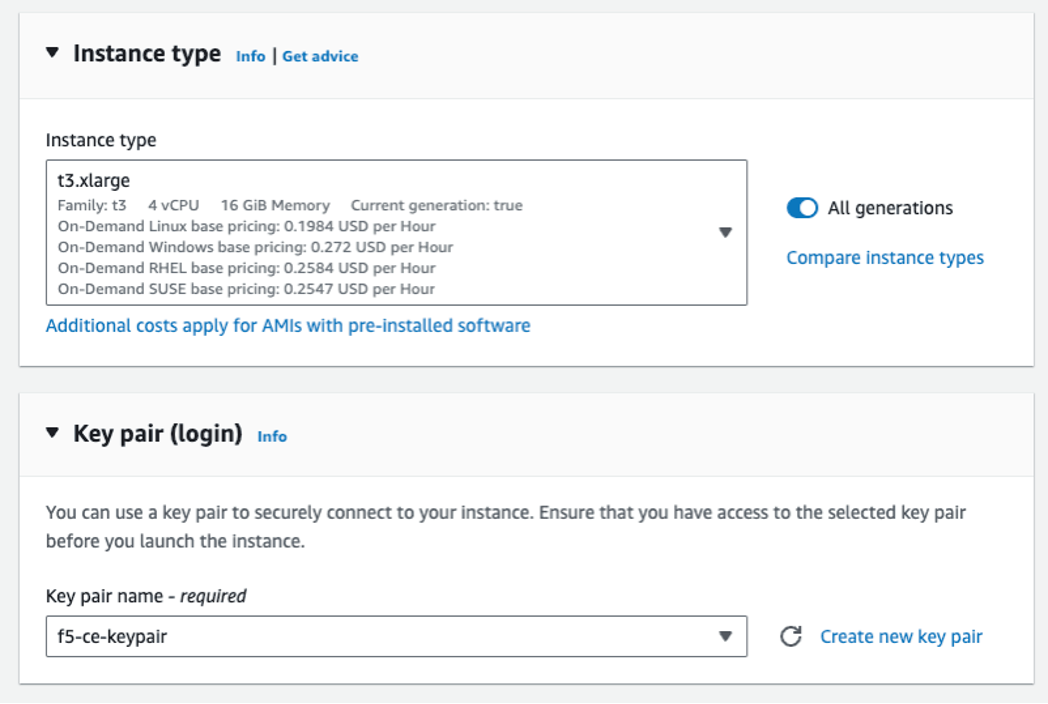
Task: Click the Key pair (login) heading
Action: (x=156, y=436)
